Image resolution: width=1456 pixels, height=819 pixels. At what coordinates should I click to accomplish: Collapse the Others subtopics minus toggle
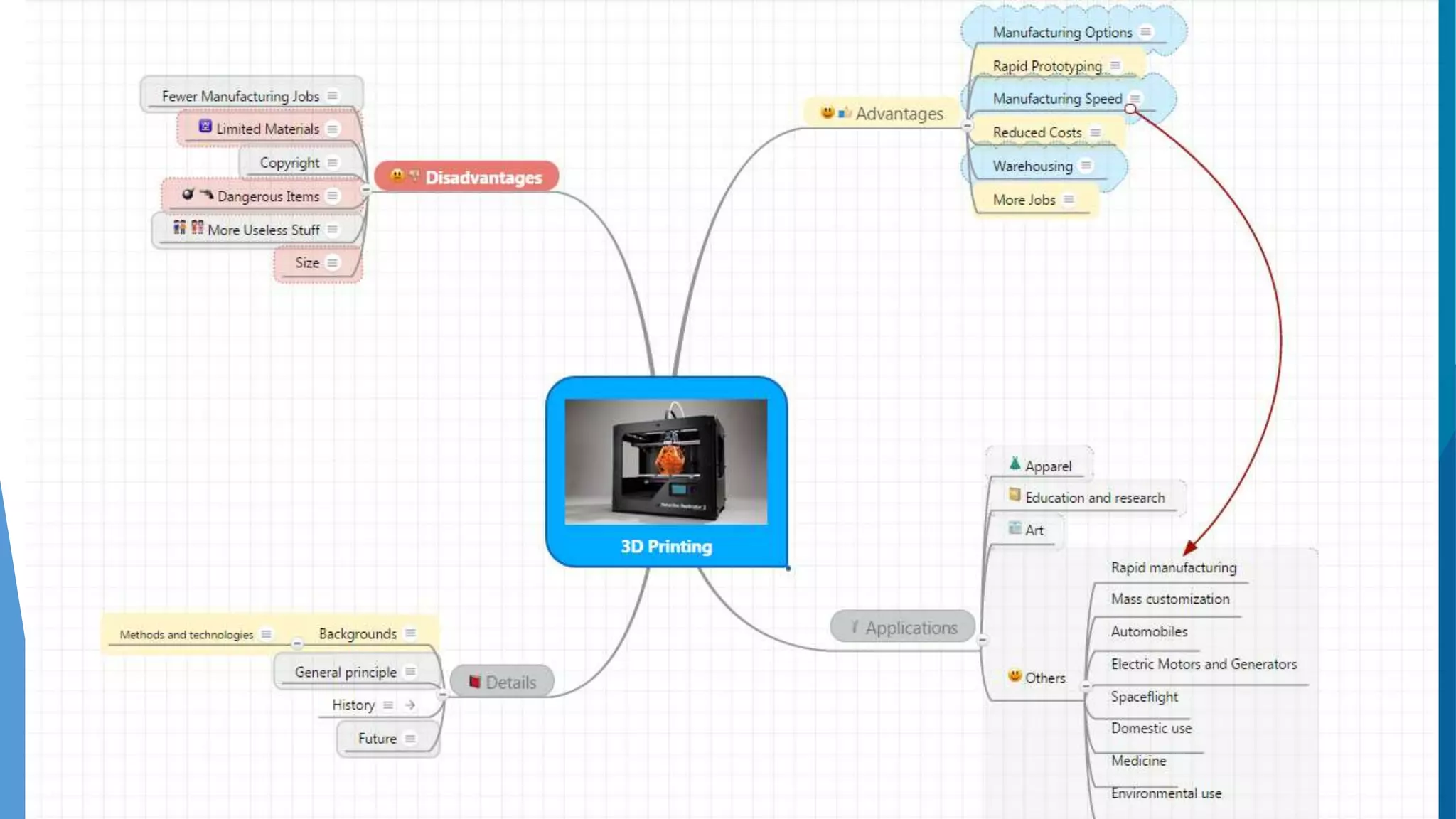[x=1086, y=687]
